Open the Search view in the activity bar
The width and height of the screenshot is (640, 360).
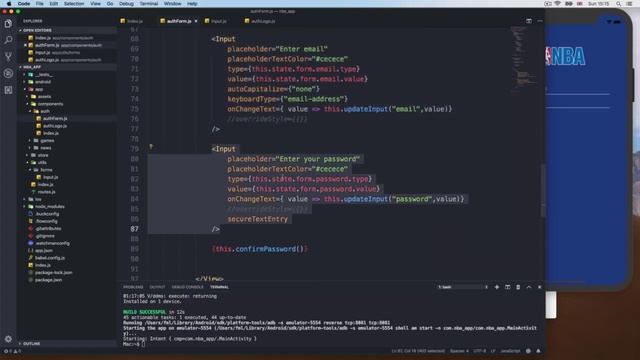coord(8,40)
